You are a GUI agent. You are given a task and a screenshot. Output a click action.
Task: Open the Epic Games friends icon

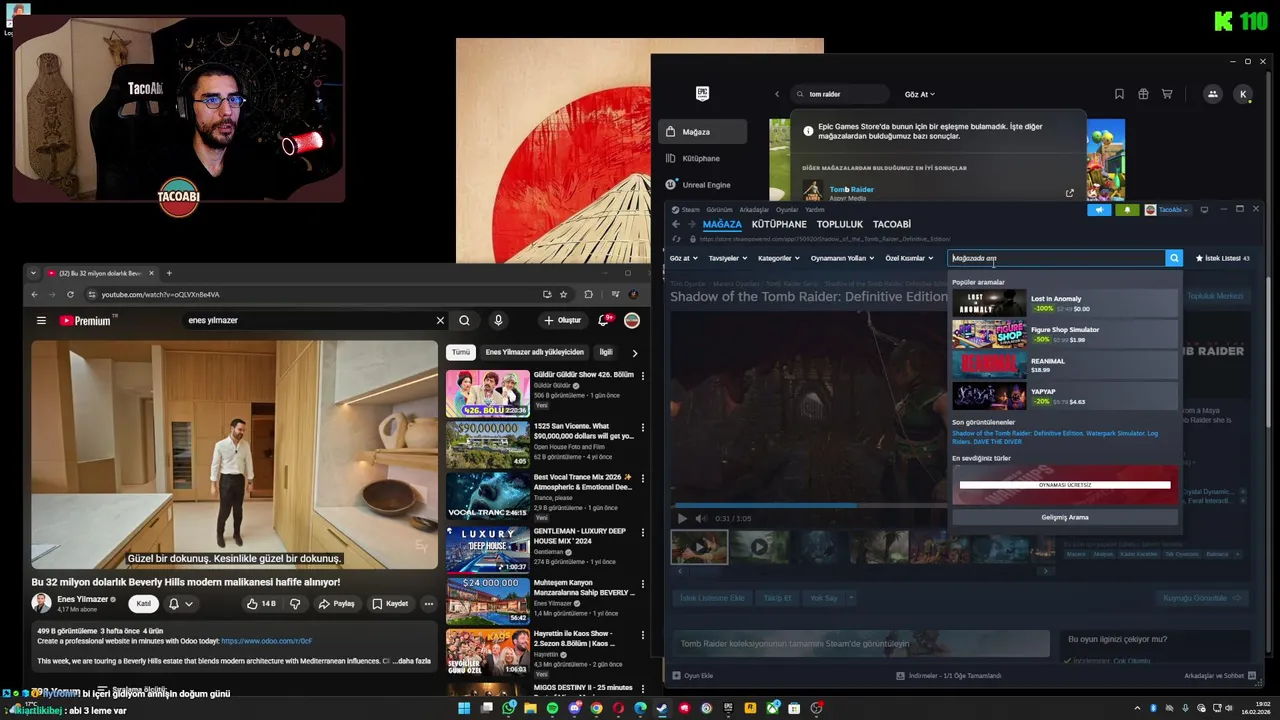(1213, 94)
